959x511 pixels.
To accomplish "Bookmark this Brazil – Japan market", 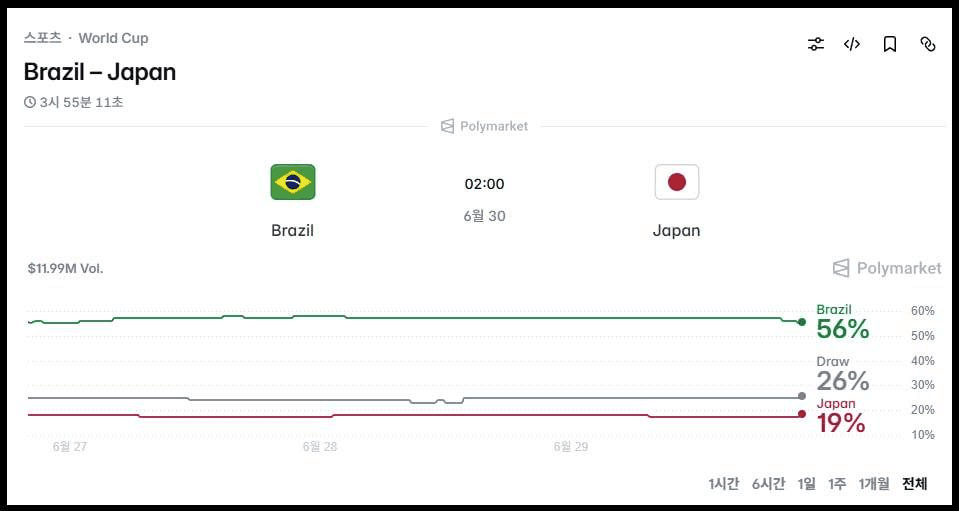I will coord(890,44).
